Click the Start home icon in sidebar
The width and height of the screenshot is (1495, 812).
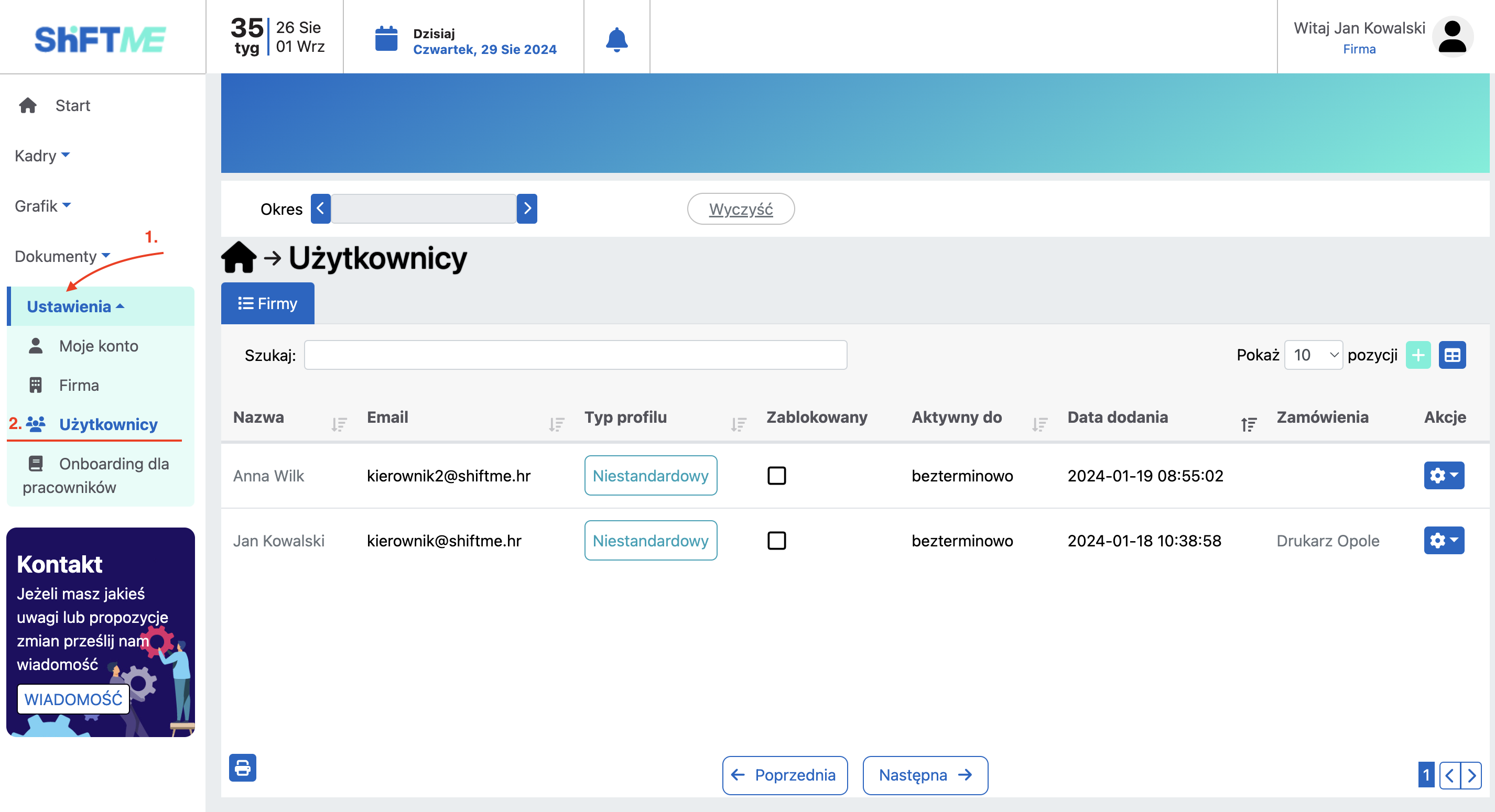pyautogui.click(x=28, y=106)
